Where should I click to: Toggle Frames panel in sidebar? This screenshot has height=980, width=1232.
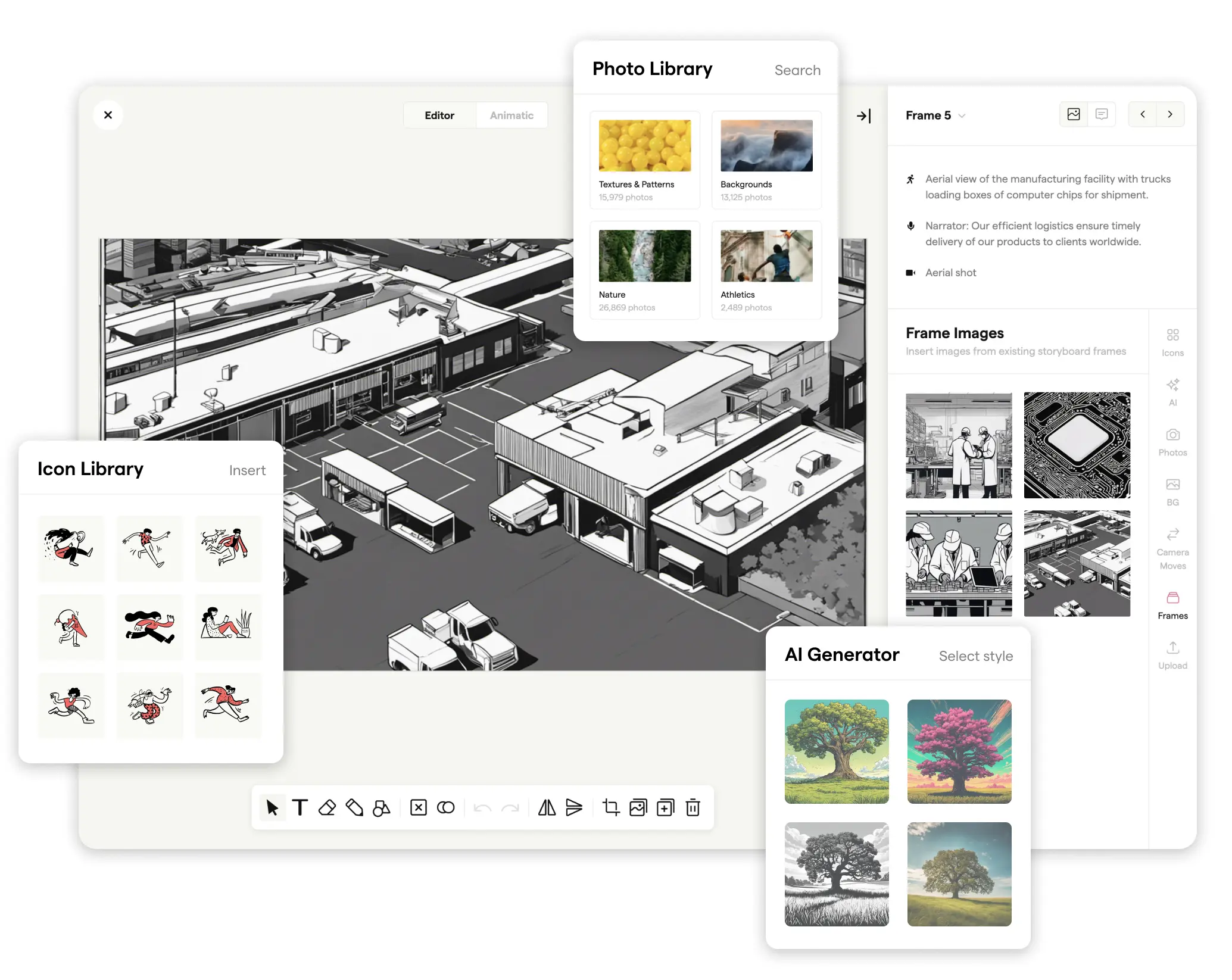tap(1172, 605)
